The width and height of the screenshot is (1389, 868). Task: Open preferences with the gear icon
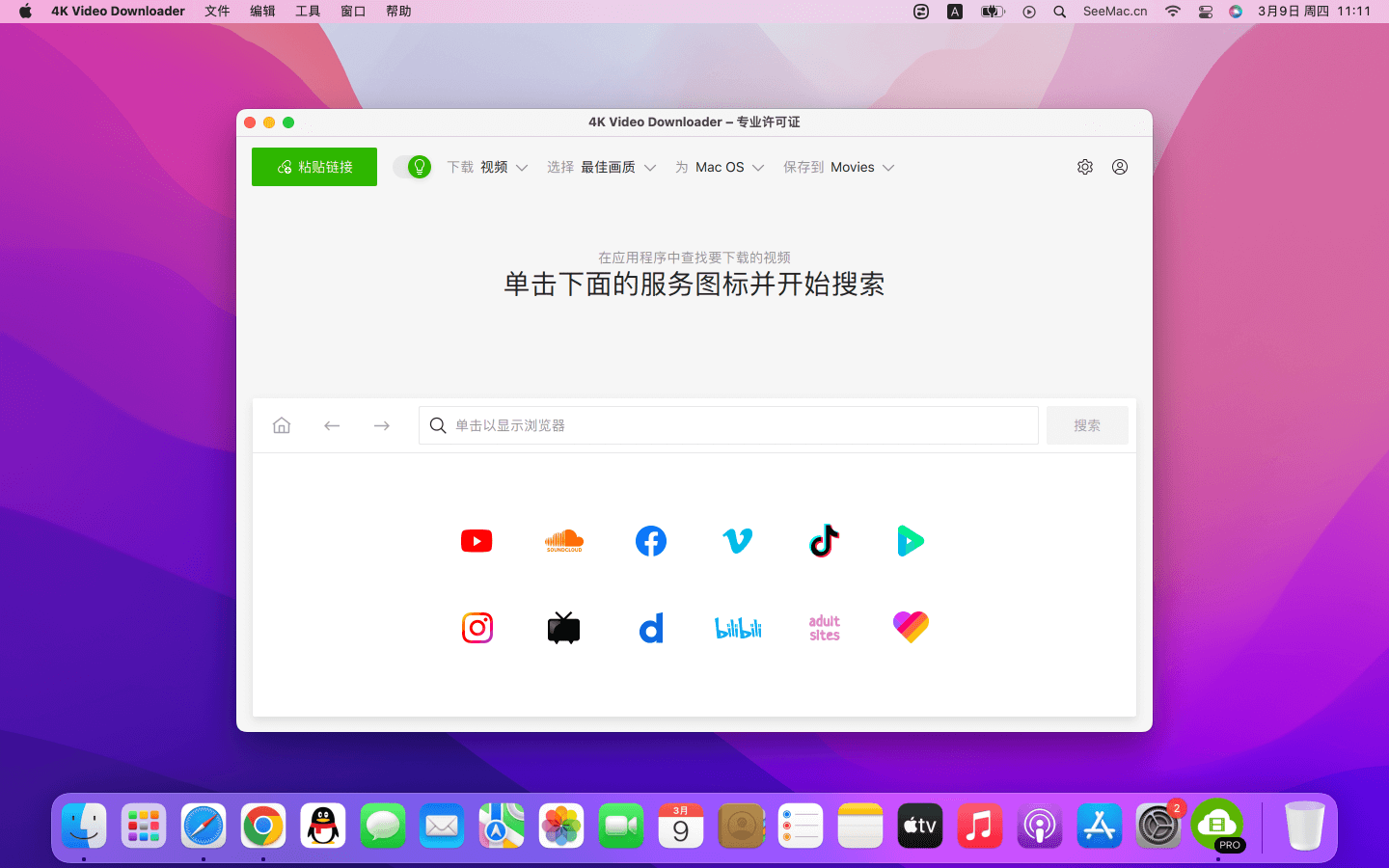click(1085, 167)
